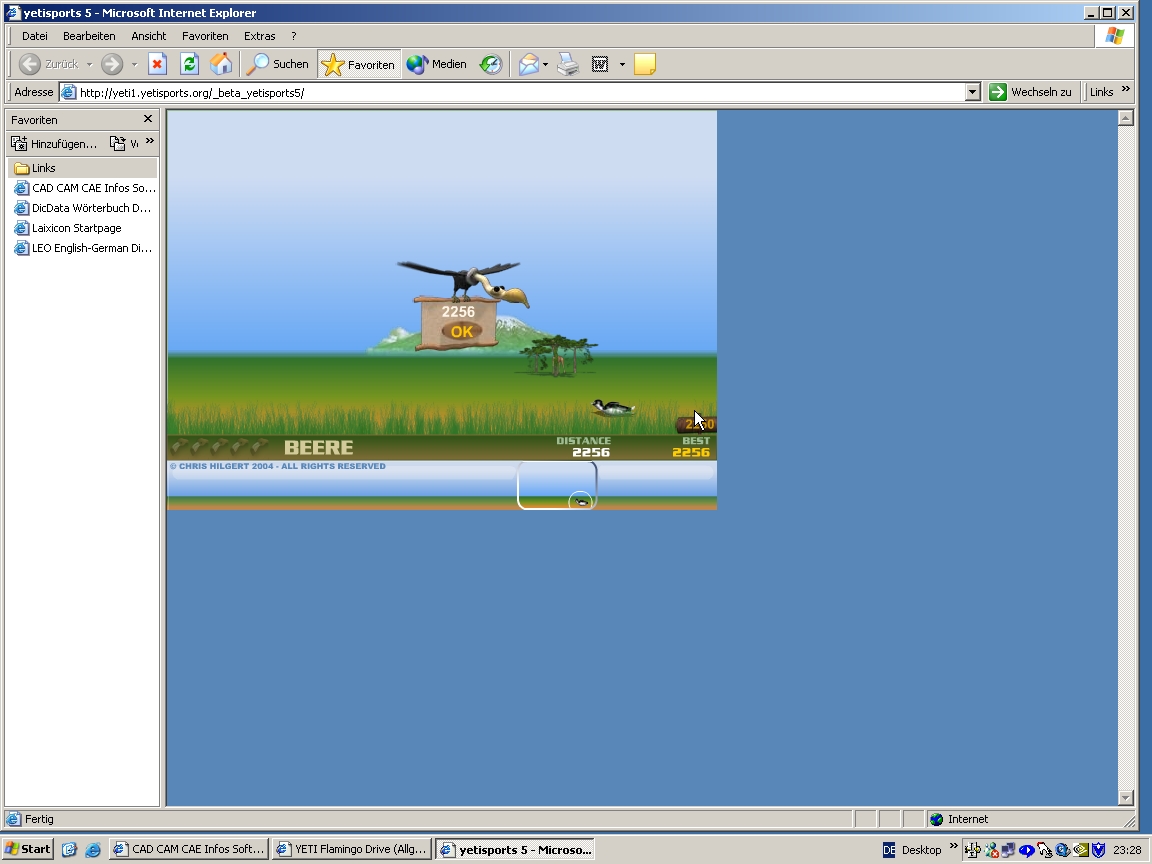Open browsing history clock icon
The image size is (1152, 864).
point(491,65)
